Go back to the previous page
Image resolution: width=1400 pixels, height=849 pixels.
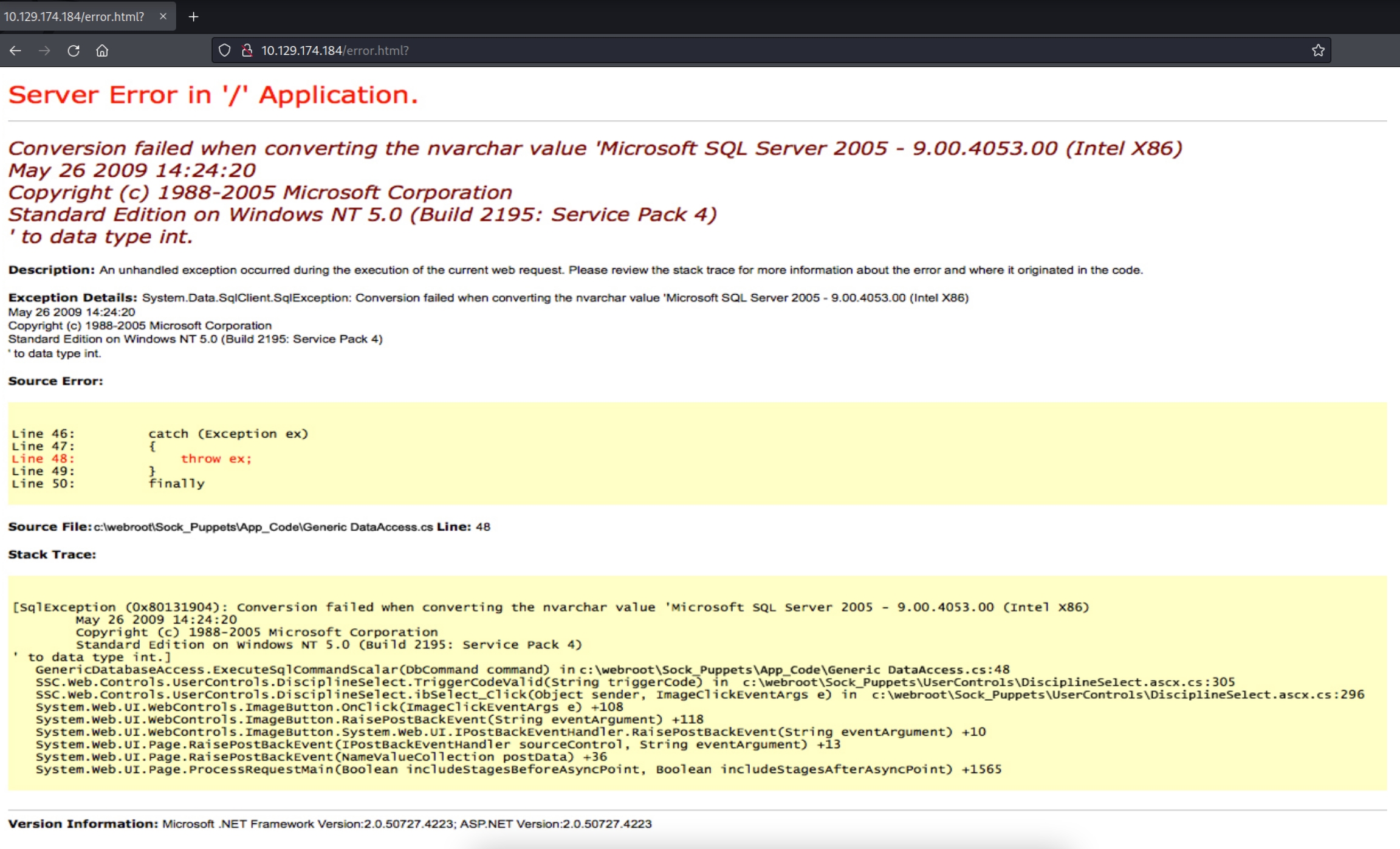(16, 50)
